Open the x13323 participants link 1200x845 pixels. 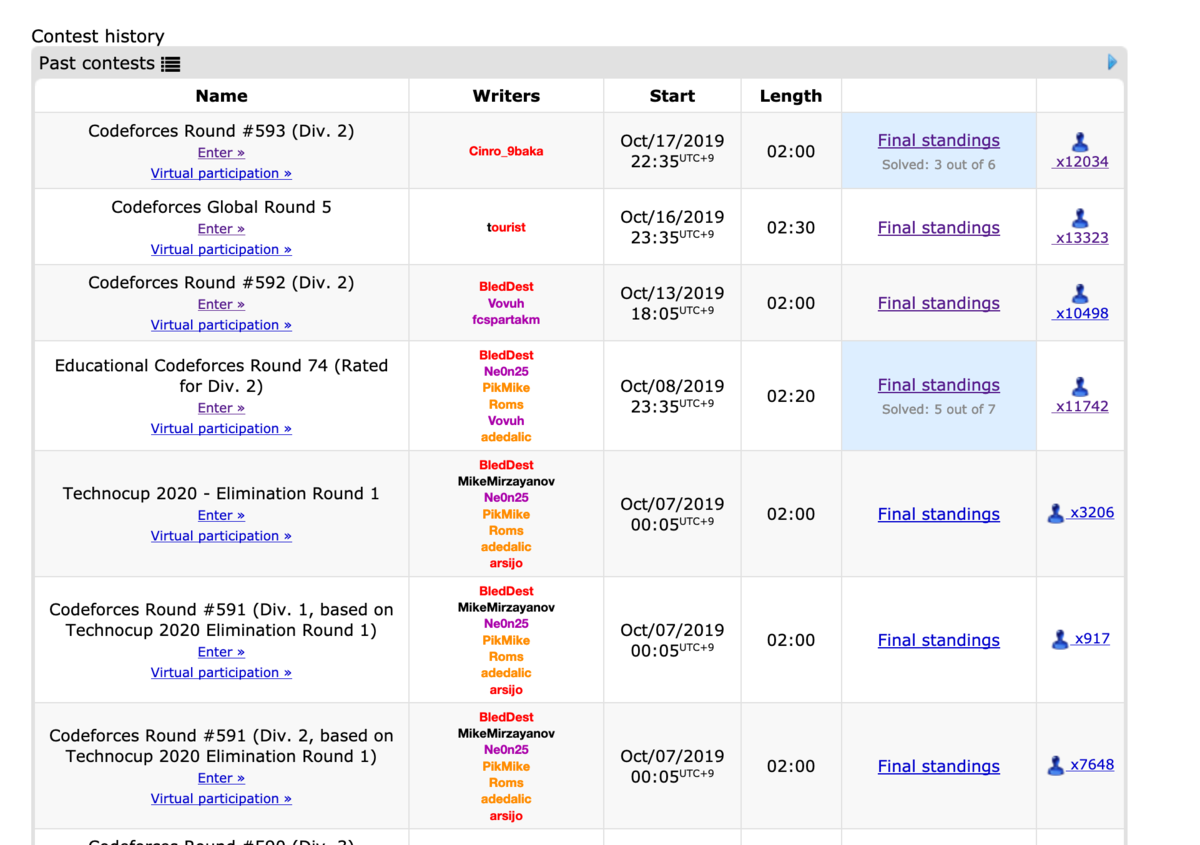[1081, 238]
